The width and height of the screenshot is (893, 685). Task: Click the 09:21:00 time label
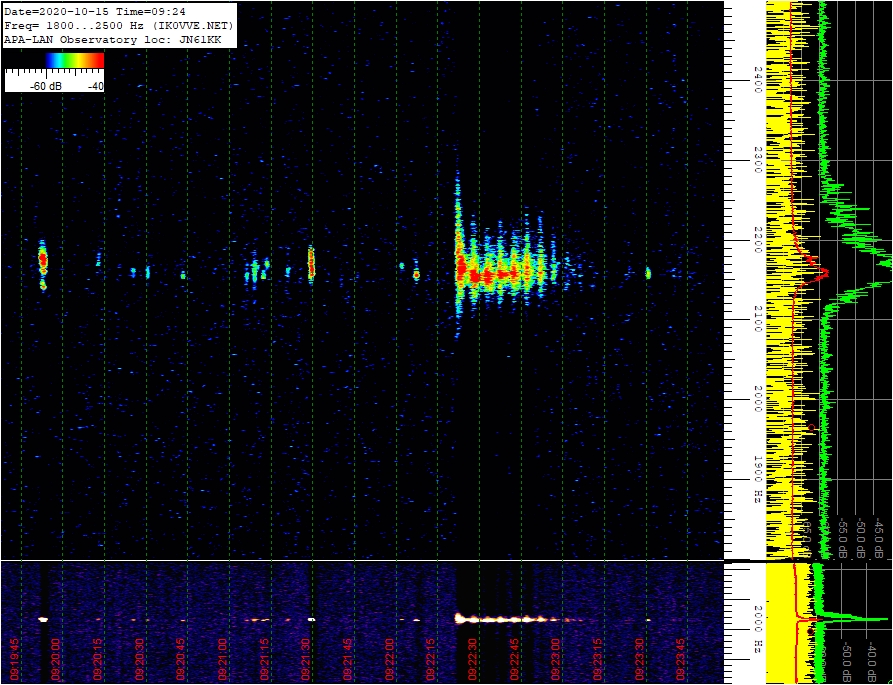click(x=223, y=658)
